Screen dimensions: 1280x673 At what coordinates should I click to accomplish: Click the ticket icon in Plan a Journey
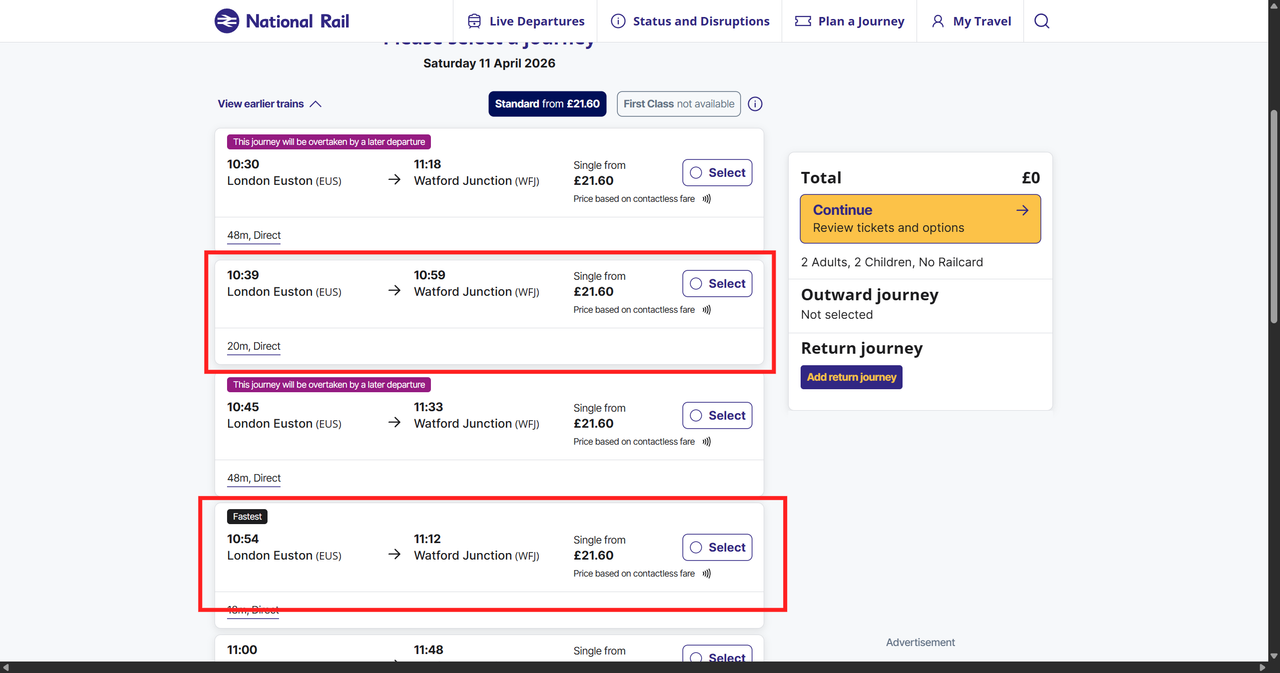click(x=803, y=21)
